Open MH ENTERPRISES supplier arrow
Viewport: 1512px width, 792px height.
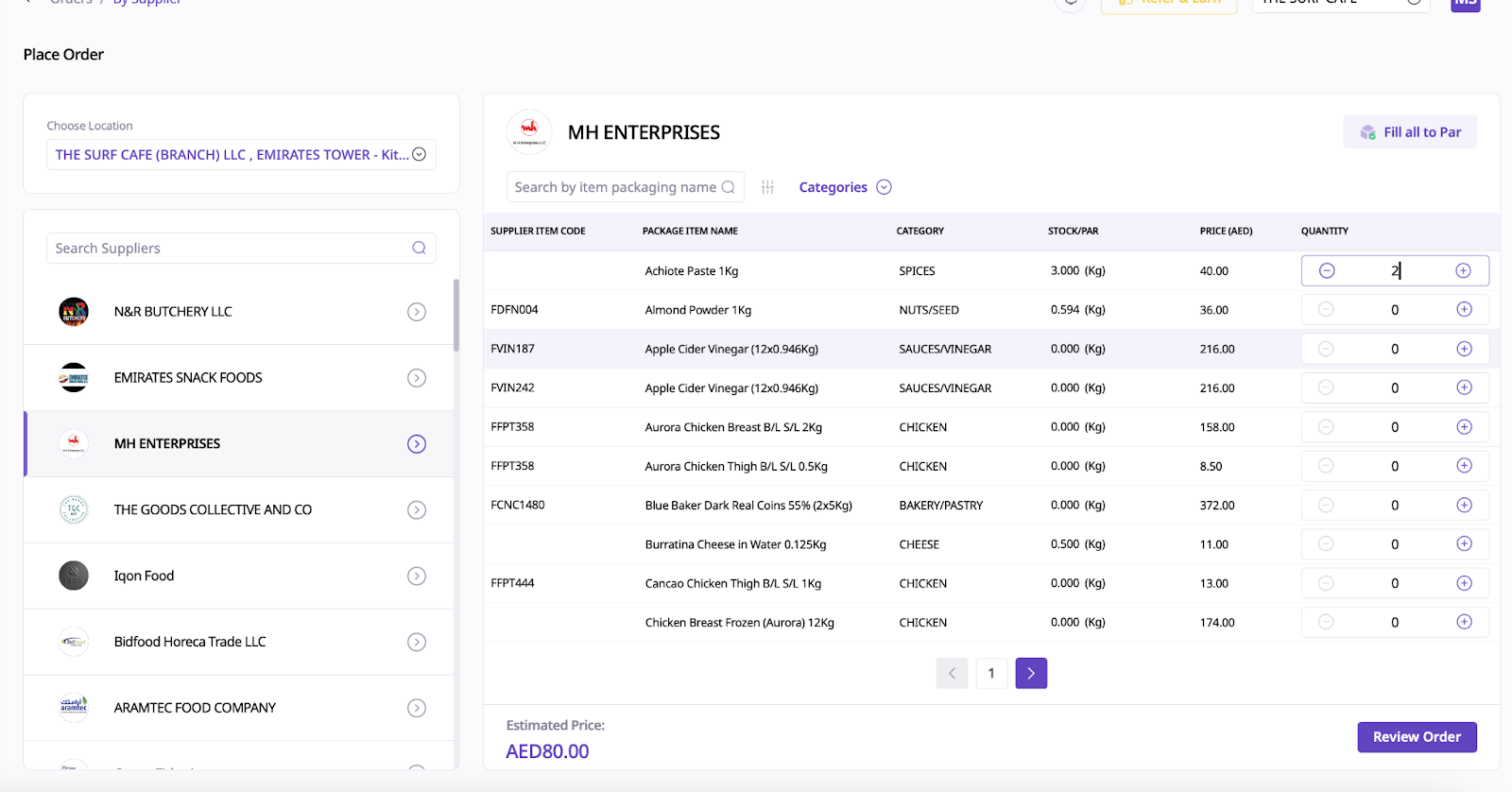click(417, 444)
